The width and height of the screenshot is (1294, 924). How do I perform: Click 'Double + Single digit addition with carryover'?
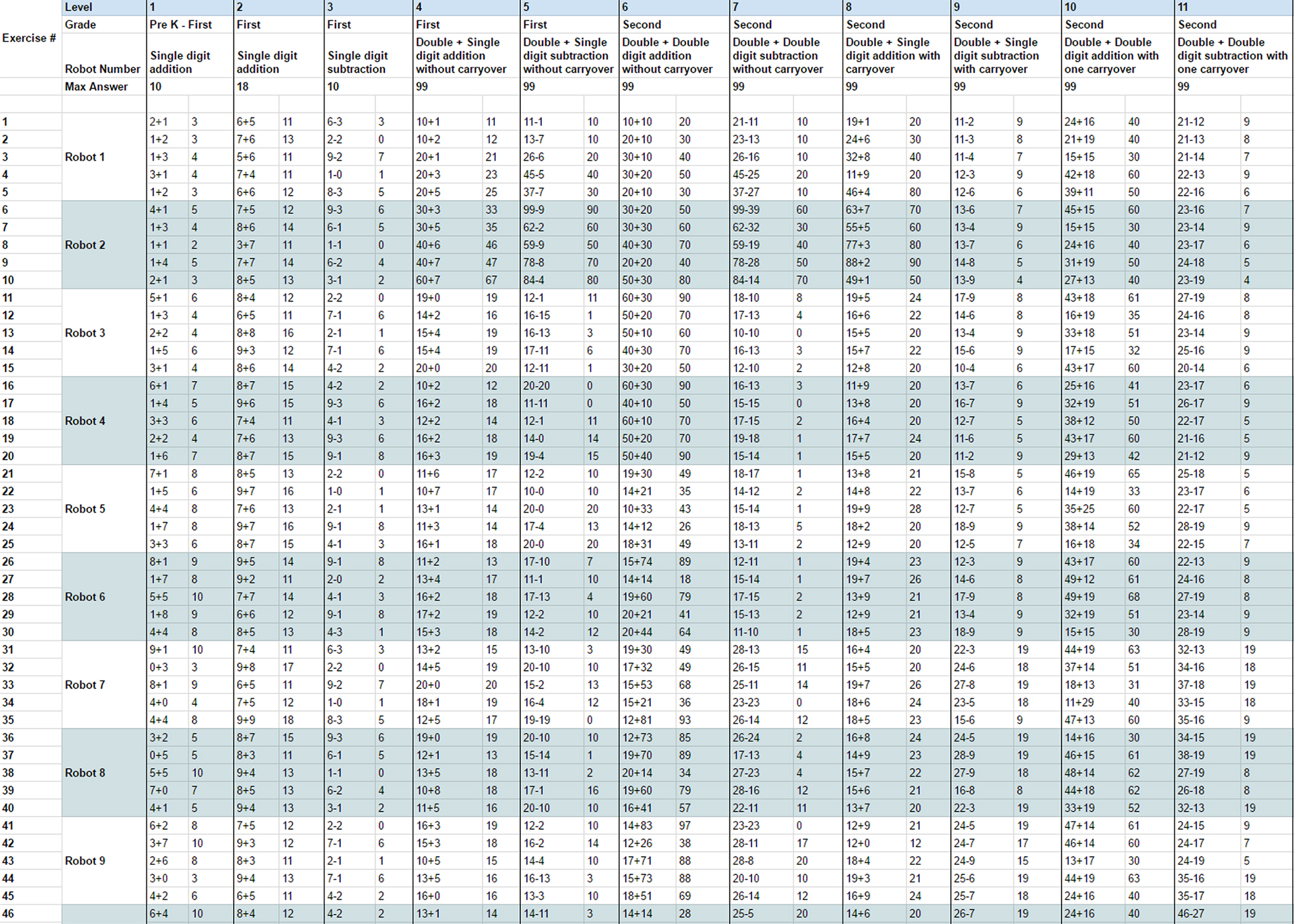tap(896, 55)
